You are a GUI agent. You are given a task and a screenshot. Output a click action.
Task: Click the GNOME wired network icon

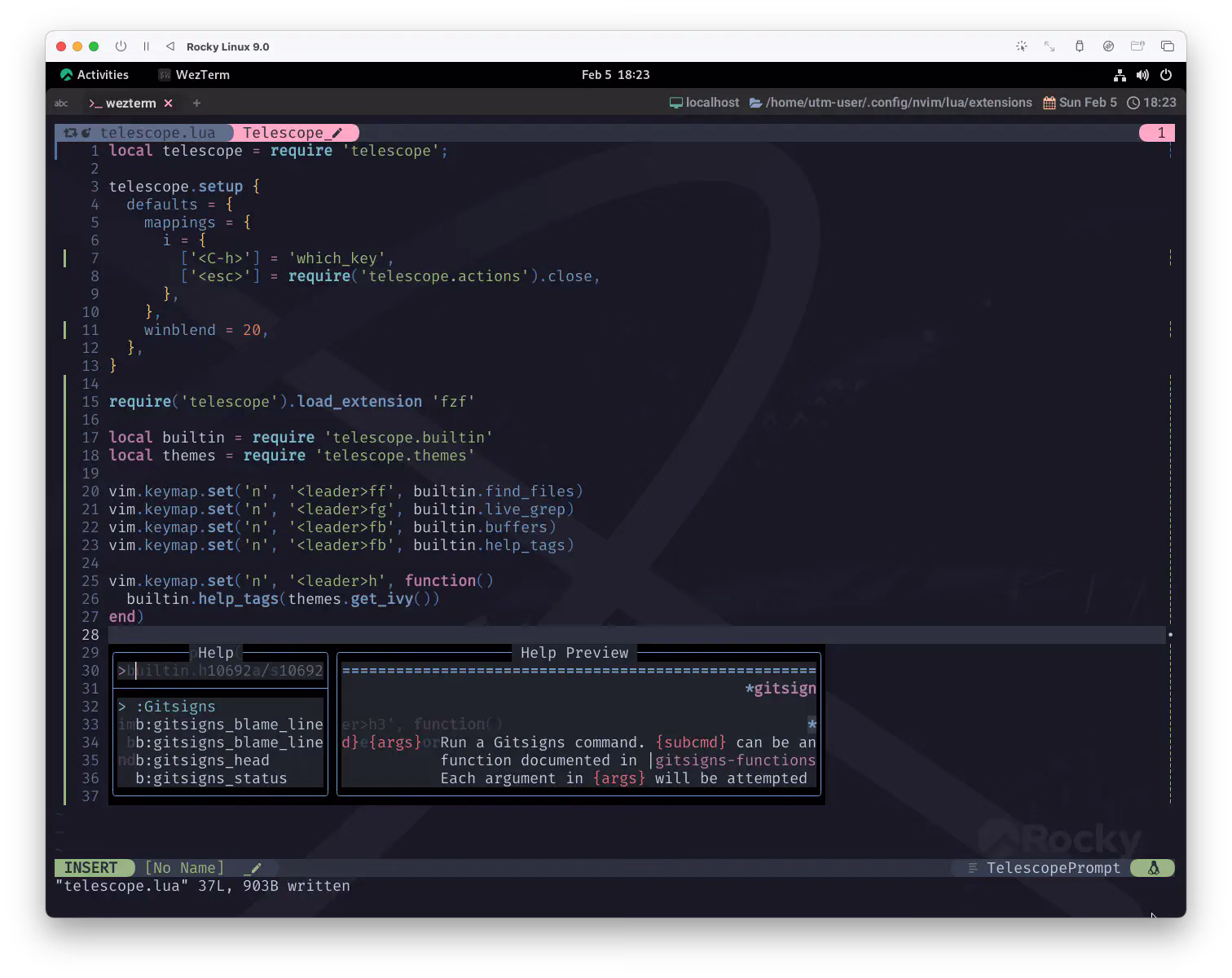[1120, 75]
